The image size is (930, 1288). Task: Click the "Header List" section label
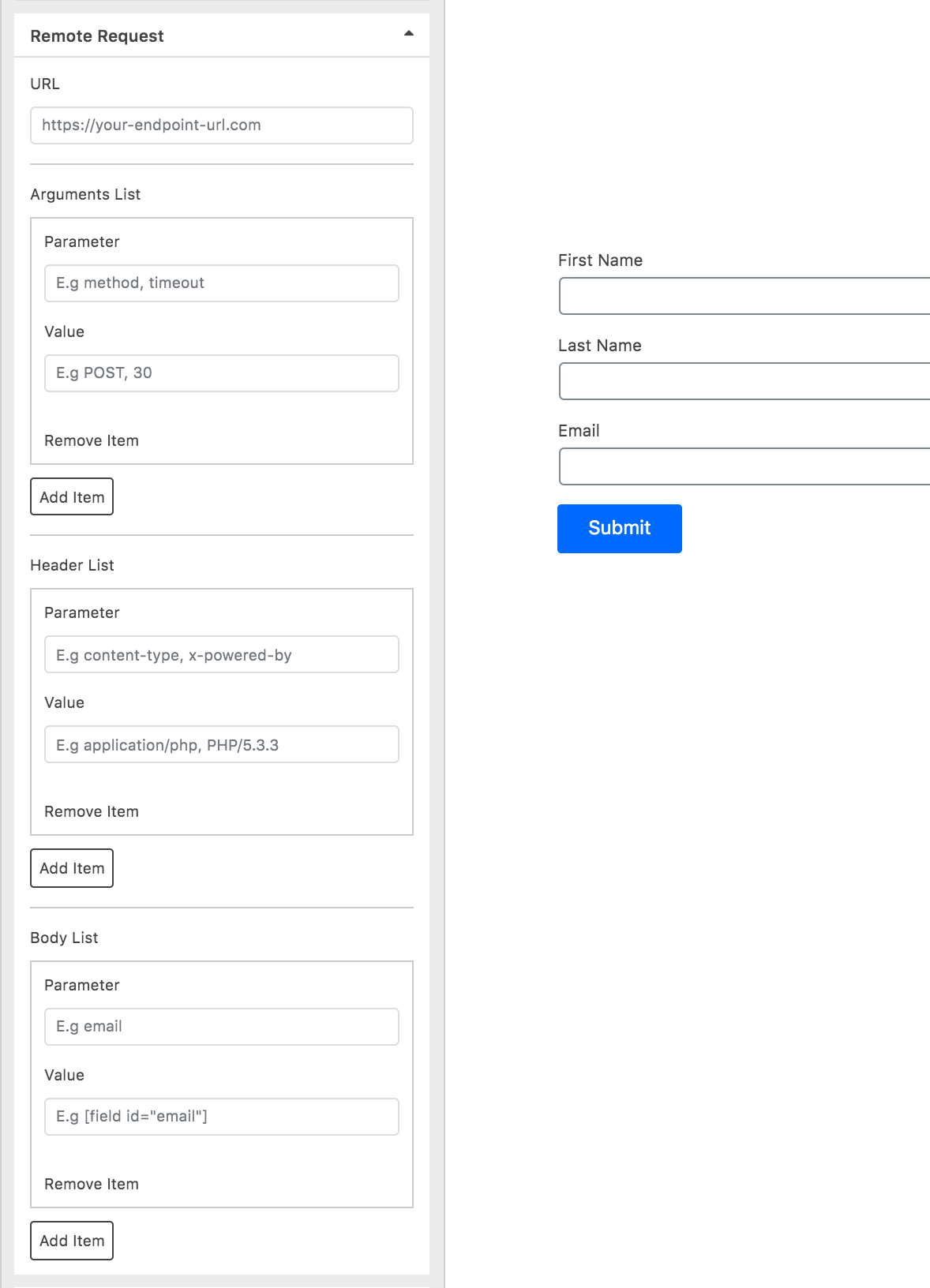tap(72, 565)
